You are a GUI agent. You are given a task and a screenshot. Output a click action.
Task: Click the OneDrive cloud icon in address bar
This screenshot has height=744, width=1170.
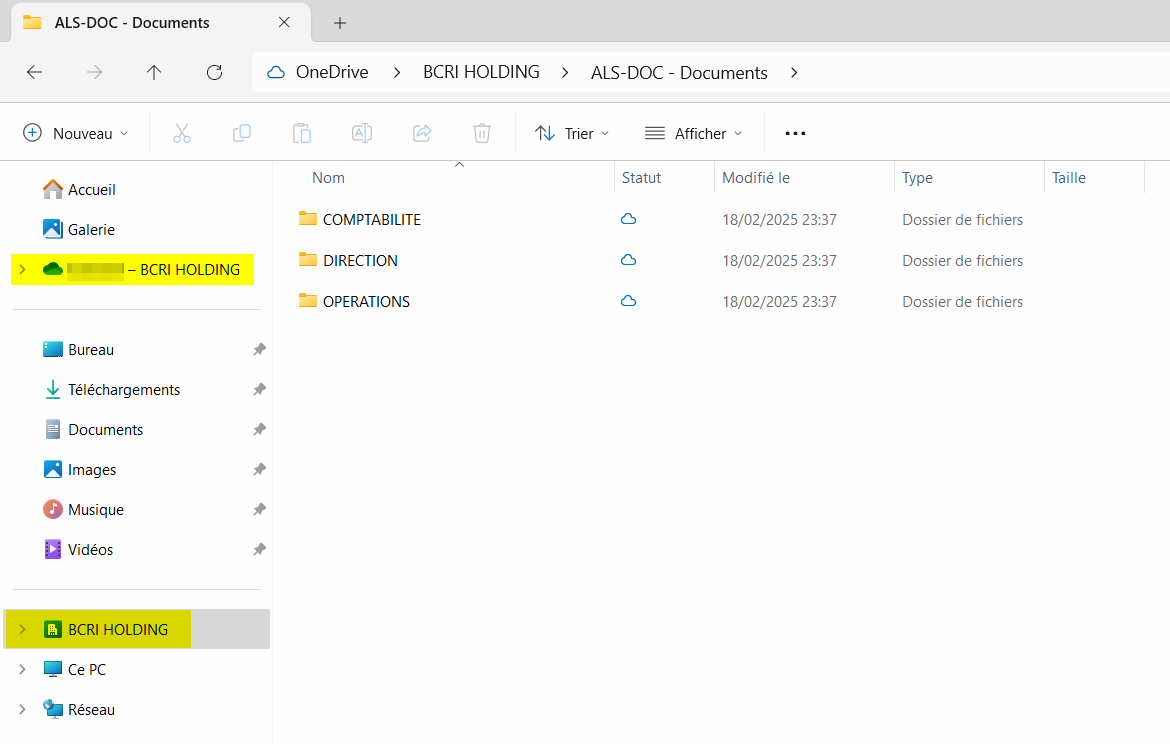(276, 72)
